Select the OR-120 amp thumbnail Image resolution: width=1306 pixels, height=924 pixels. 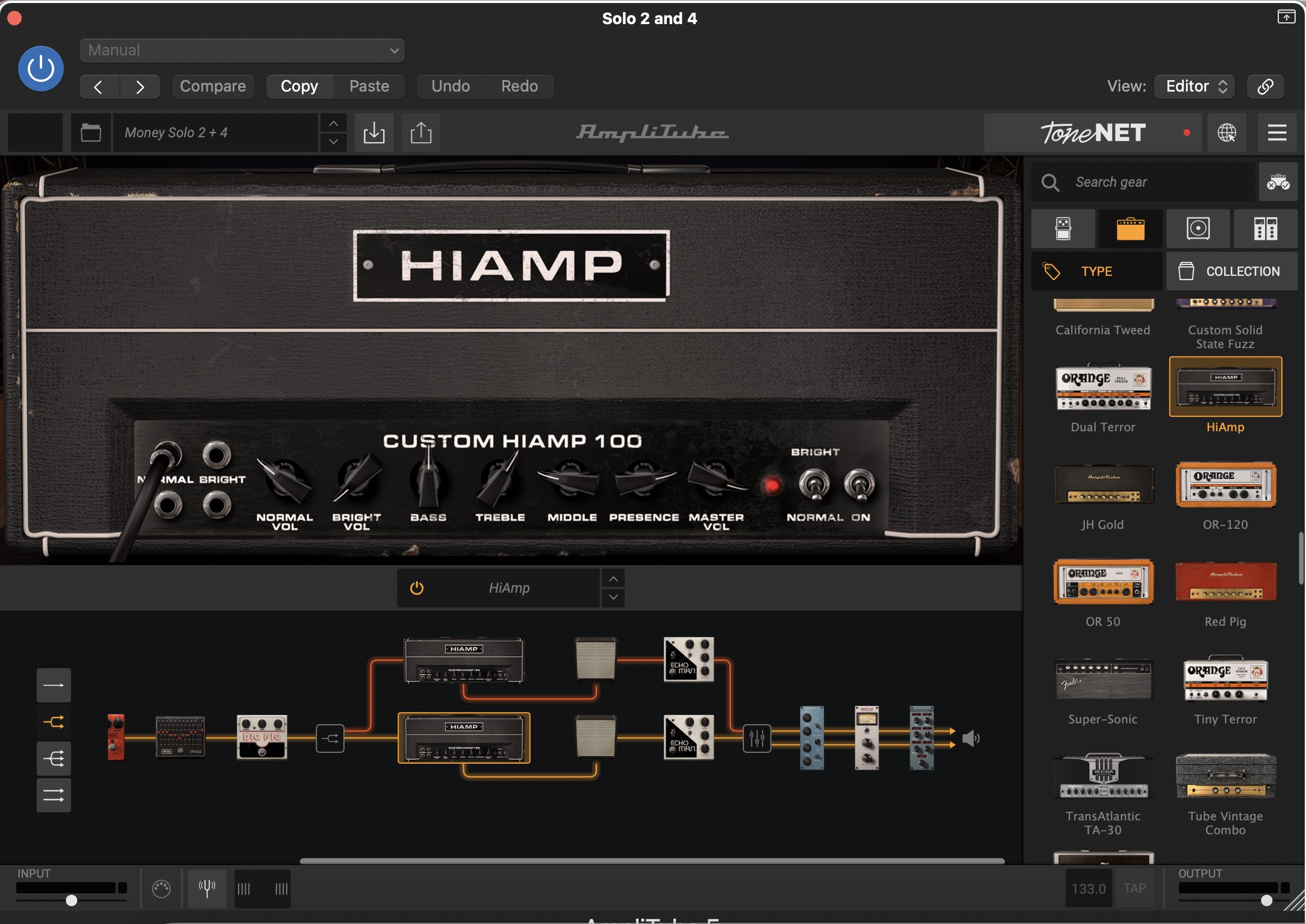[x=1225, y=484]
